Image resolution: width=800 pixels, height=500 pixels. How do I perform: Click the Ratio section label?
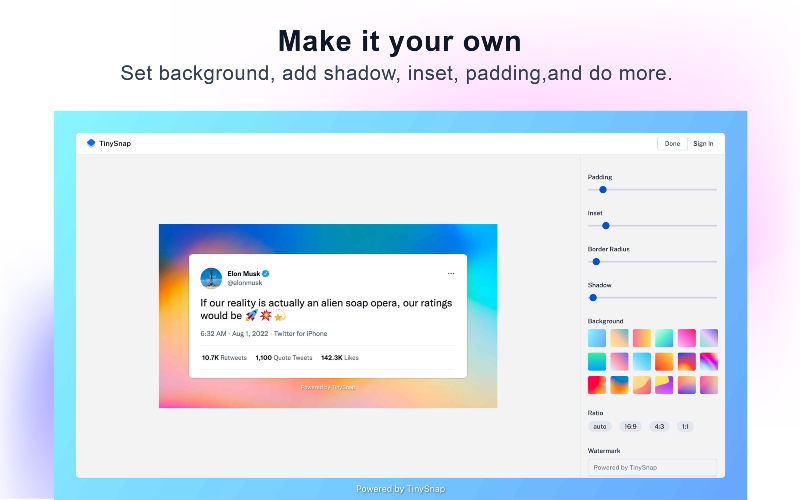[x=595, y=413]
